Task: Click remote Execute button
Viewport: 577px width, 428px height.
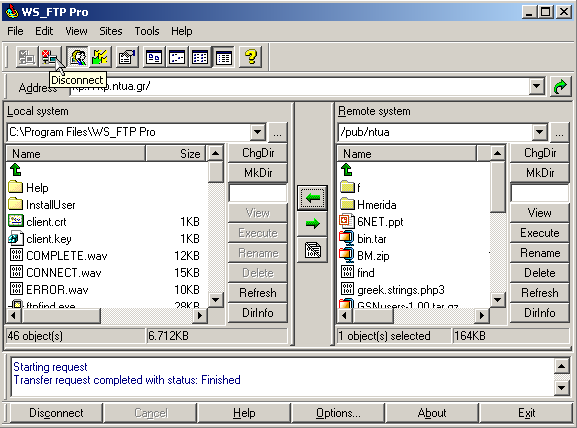Action: click(539, 233)
